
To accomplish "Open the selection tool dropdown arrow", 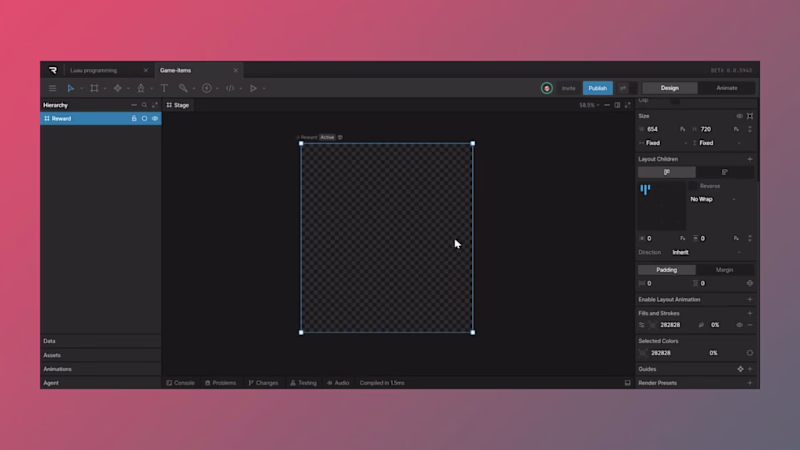I will tap(82, 89).
